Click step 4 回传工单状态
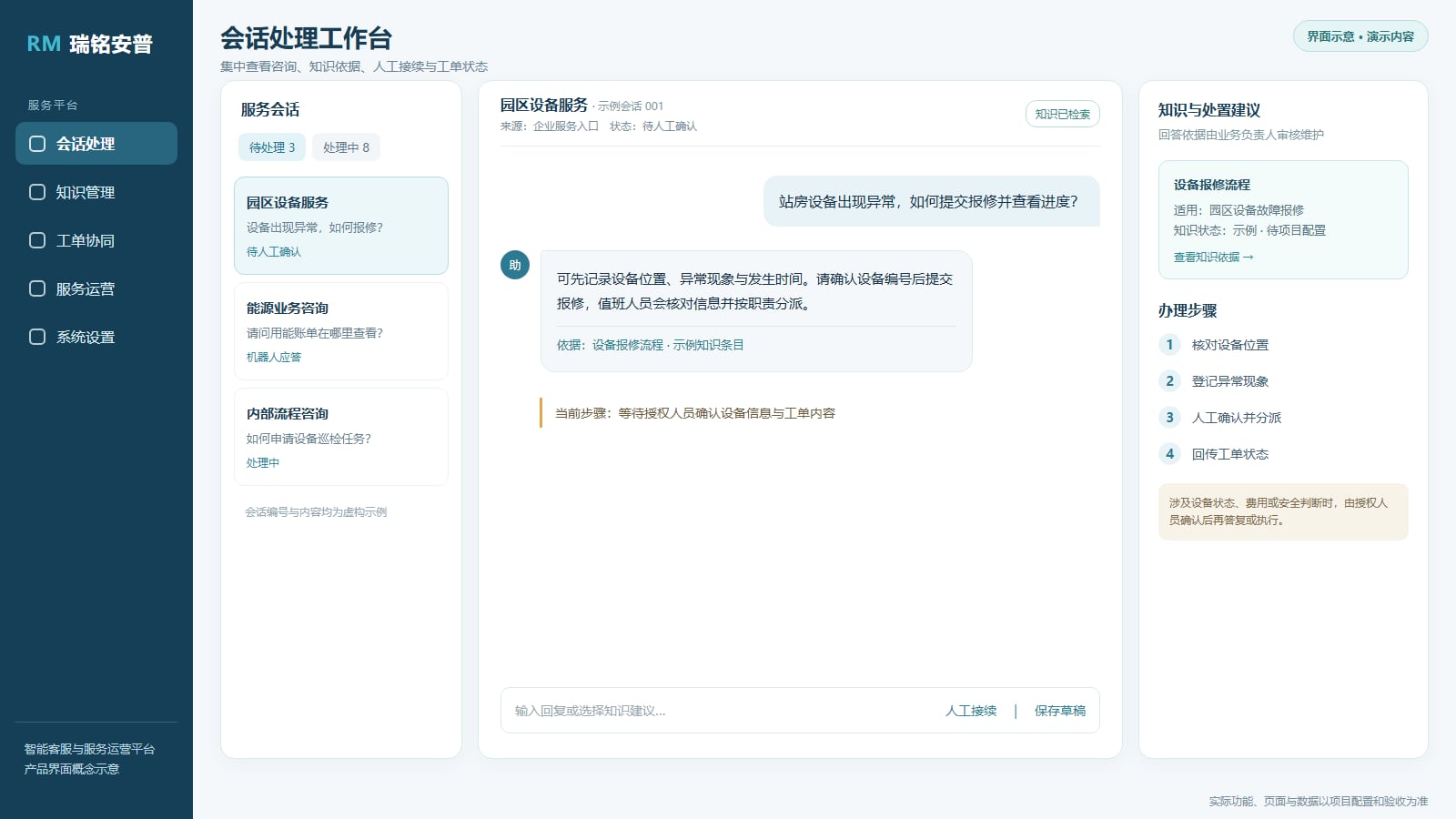The image size is (1456, 819). pyautogui.click(x=1214, y=454)
